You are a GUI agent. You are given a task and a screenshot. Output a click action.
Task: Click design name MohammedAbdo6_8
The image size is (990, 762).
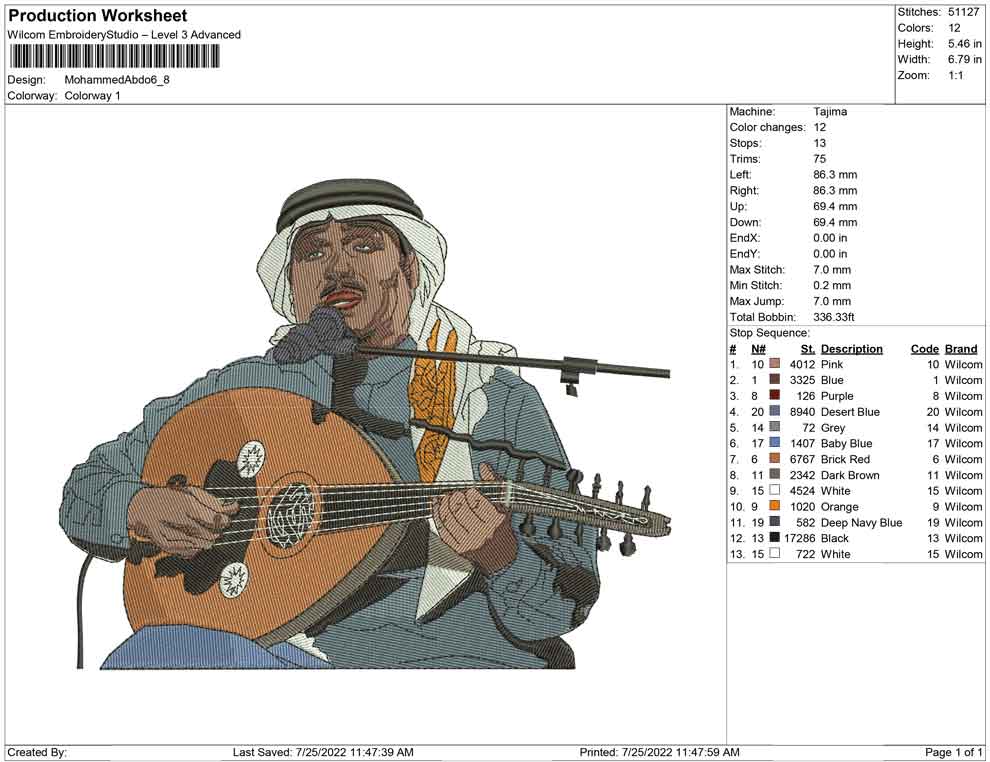(117, 80)
